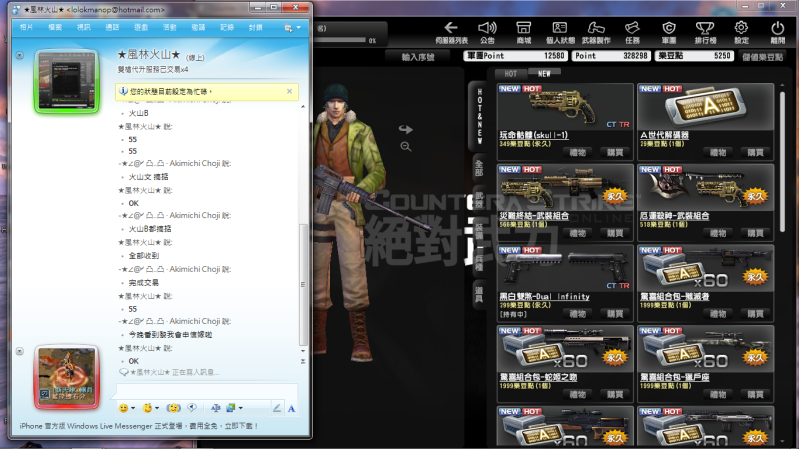Switch to HOT tab in shop

coord(511,74)
